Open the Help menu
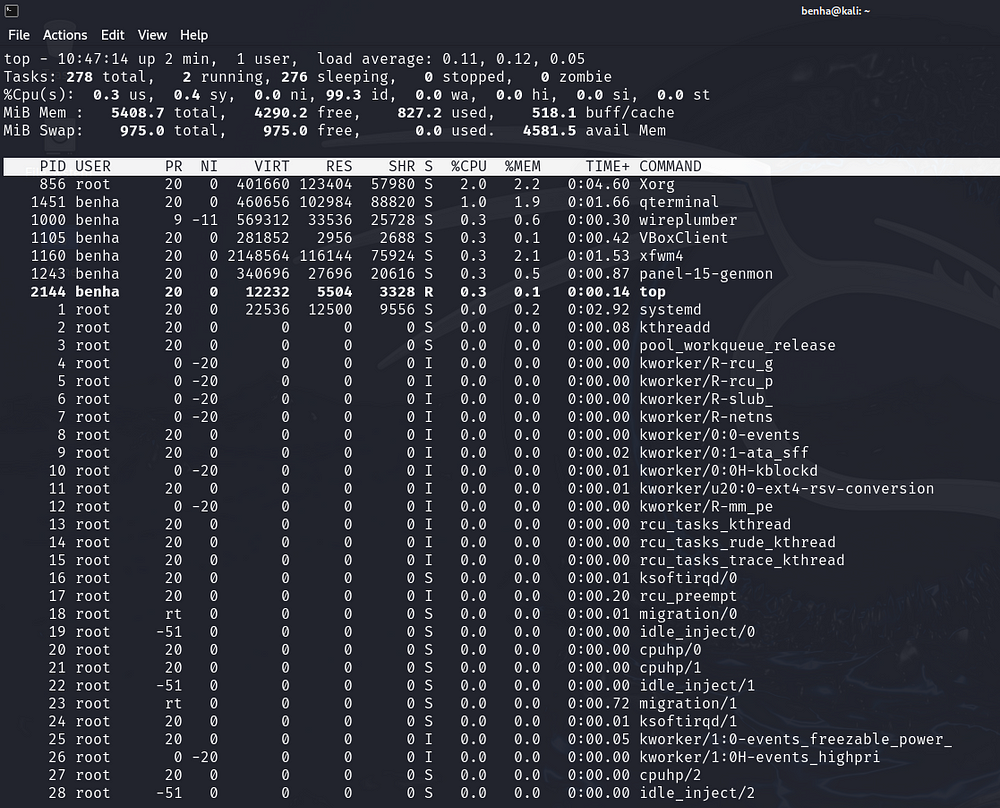The width and height of the screenshot is (1000, 808). pyautogui.click(x=193, y=34)
